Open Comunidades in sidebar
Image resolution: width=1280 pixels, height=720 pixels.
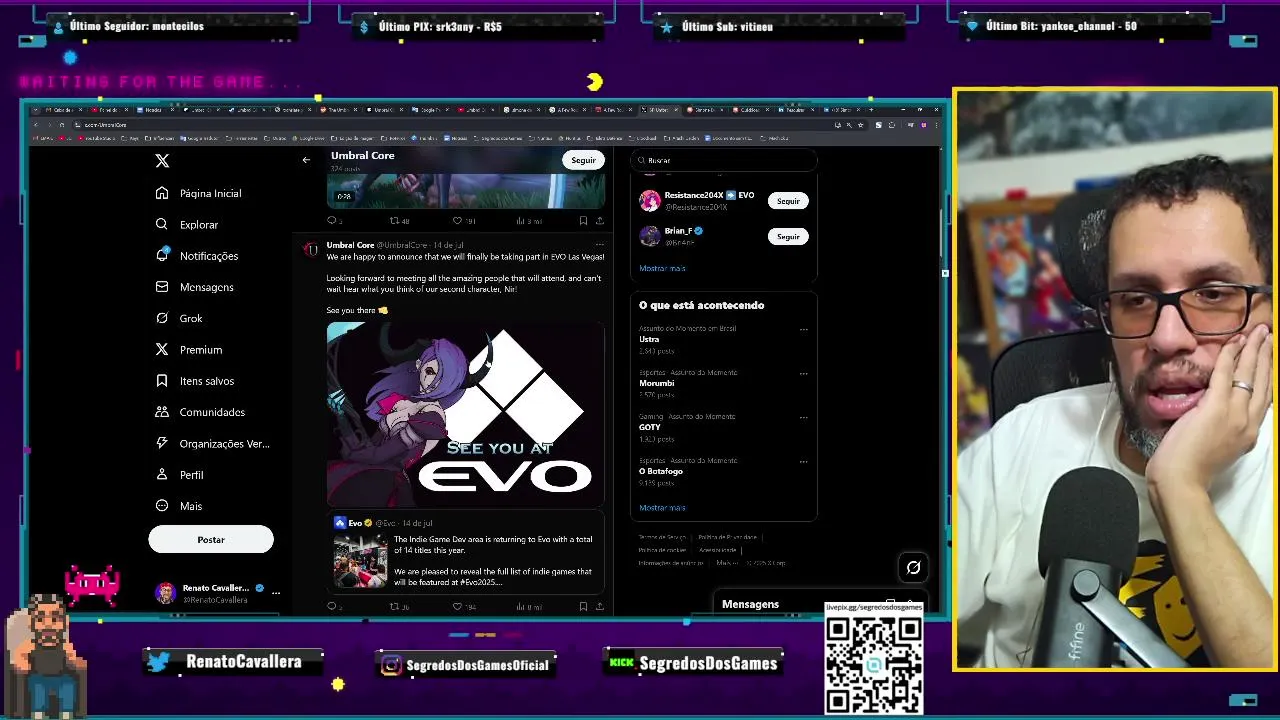pyautogui.click(x=200, y=412)
